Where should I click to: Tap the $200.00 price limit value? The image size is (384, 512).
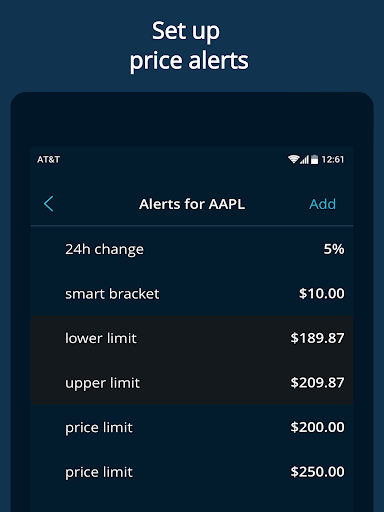pos(317,427)
